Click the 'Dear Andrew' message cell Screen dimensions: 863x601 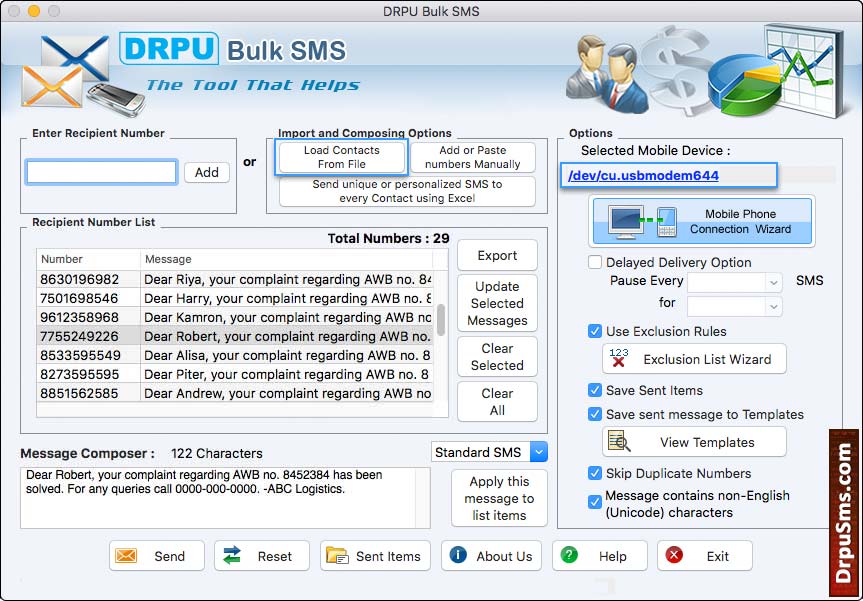click(287, 394)
